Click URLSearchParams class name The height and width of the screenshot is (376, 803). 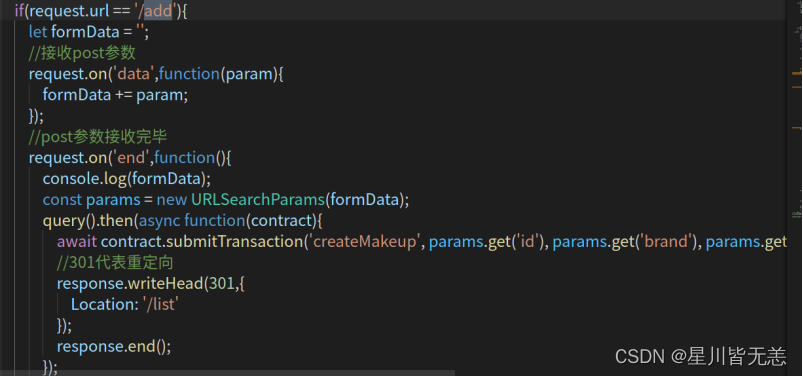(259, 200)
